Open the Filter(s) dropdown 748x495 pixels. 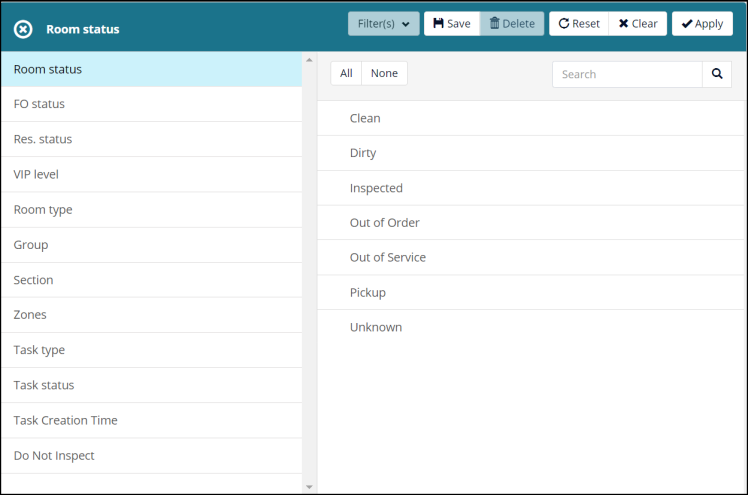pyautogui.click(x=384, y=23)
